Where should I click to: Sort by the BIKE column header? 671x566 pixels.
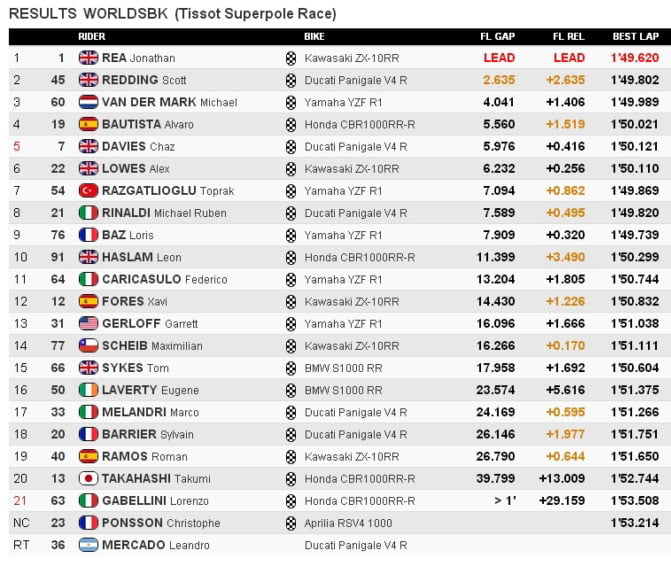313,37
